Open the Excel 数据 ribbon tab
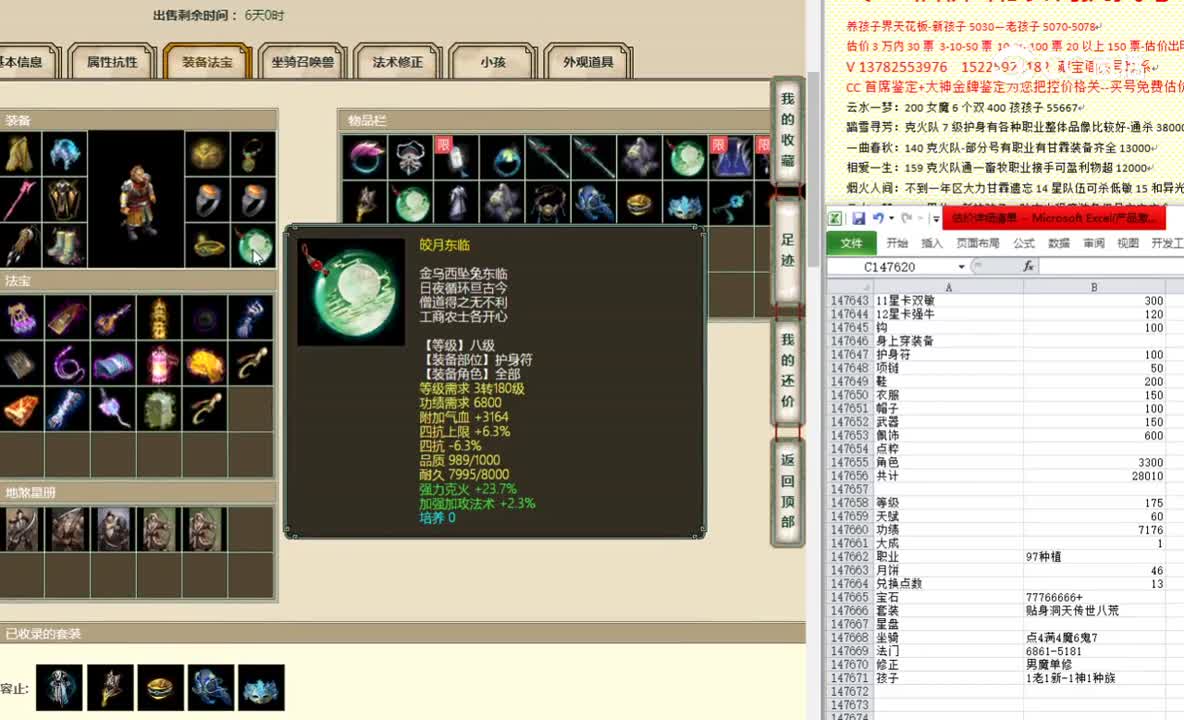 pyautogui.click(x=1059, y=243)
